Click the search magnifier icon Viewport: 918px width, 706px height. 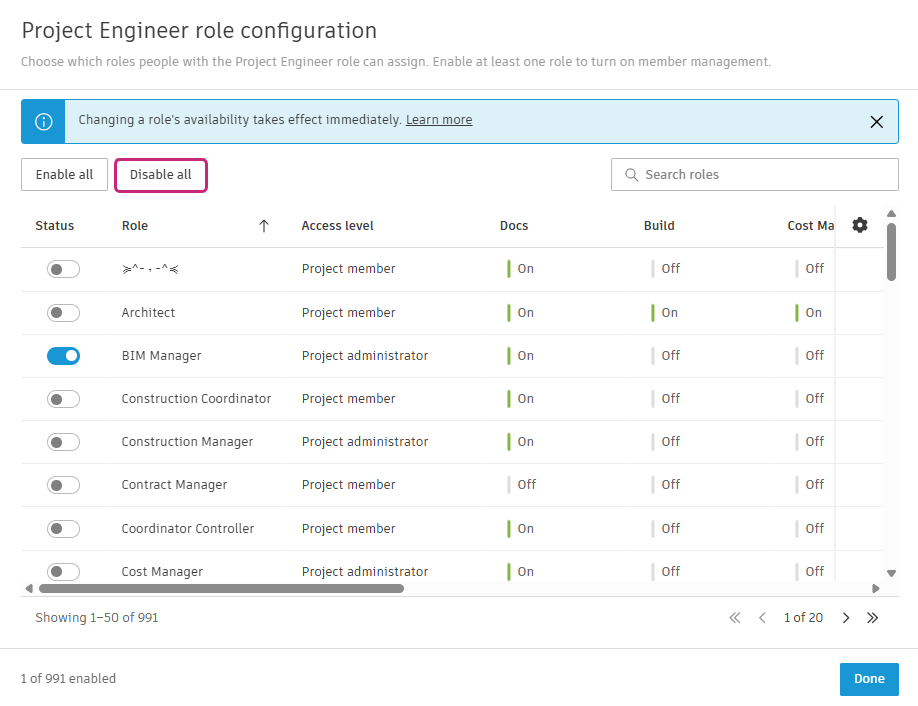click(631, 175)
